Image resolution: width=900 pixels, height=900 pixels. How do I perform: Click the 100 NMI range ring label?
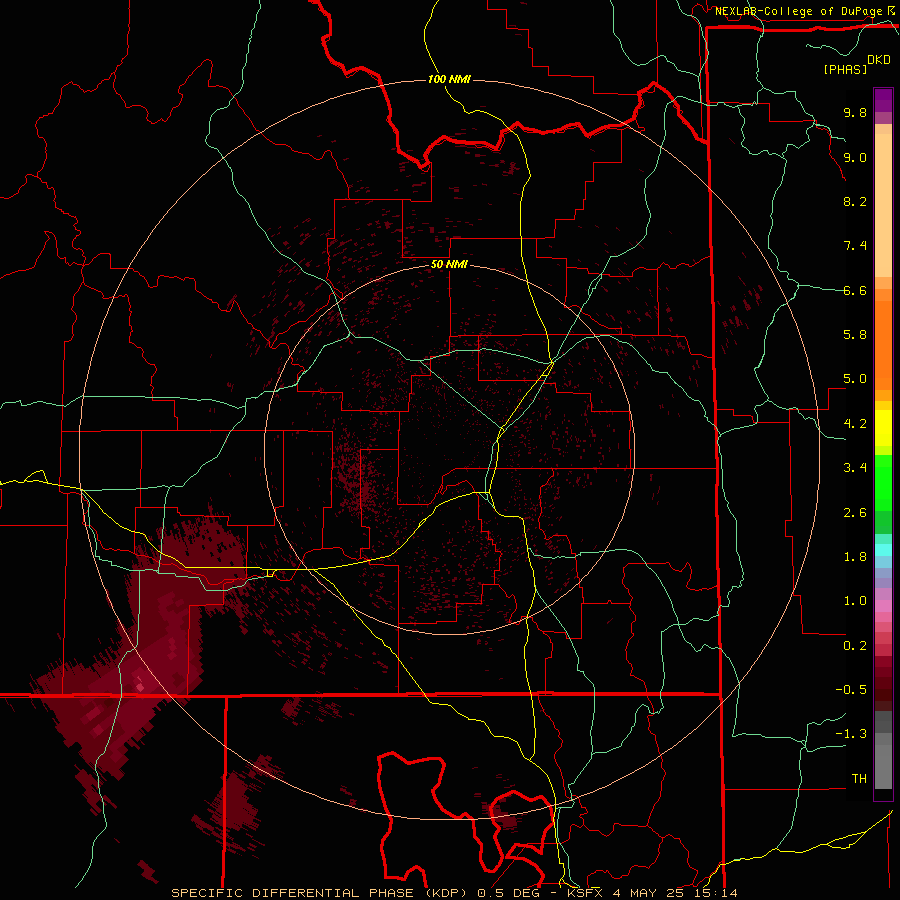click(x=449, y=79)
